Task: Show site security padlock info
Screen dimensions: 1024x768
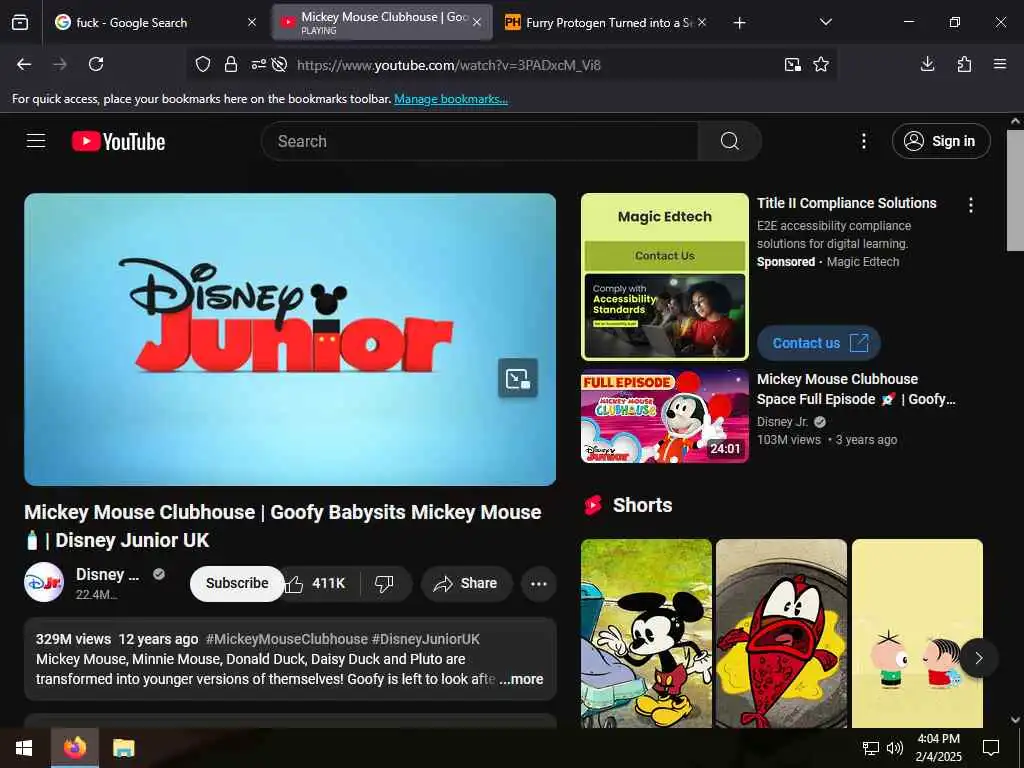Action: click(x=231, y=65)
